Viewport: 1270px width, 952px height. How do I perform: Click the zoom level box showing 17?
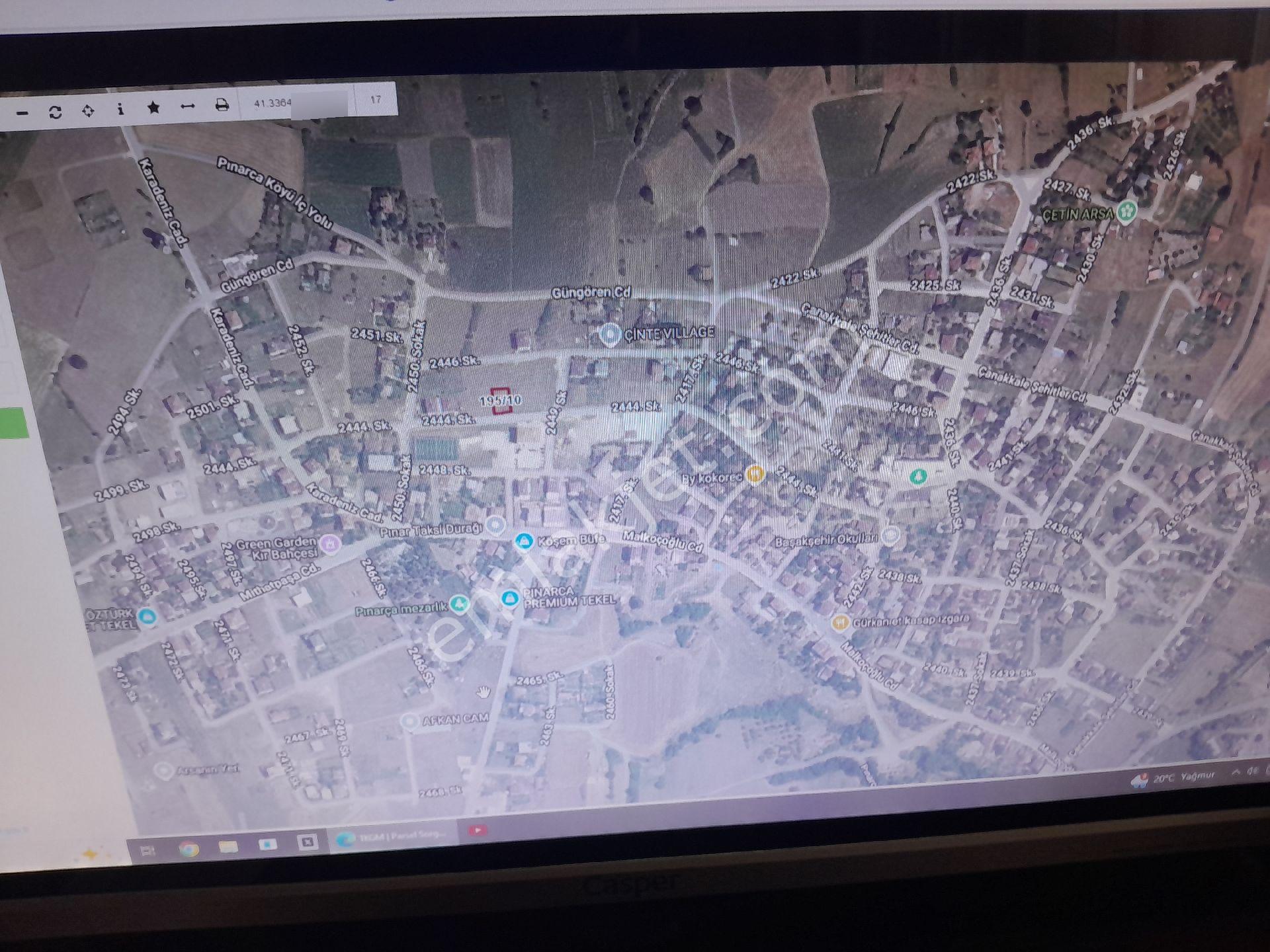click(376, 100)
